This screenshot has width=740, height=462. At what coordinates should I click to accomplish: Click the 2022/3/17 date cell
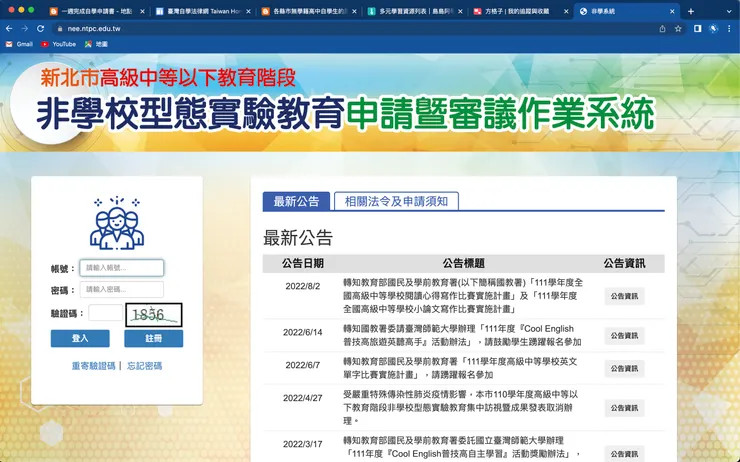click(x=303, y=444)
